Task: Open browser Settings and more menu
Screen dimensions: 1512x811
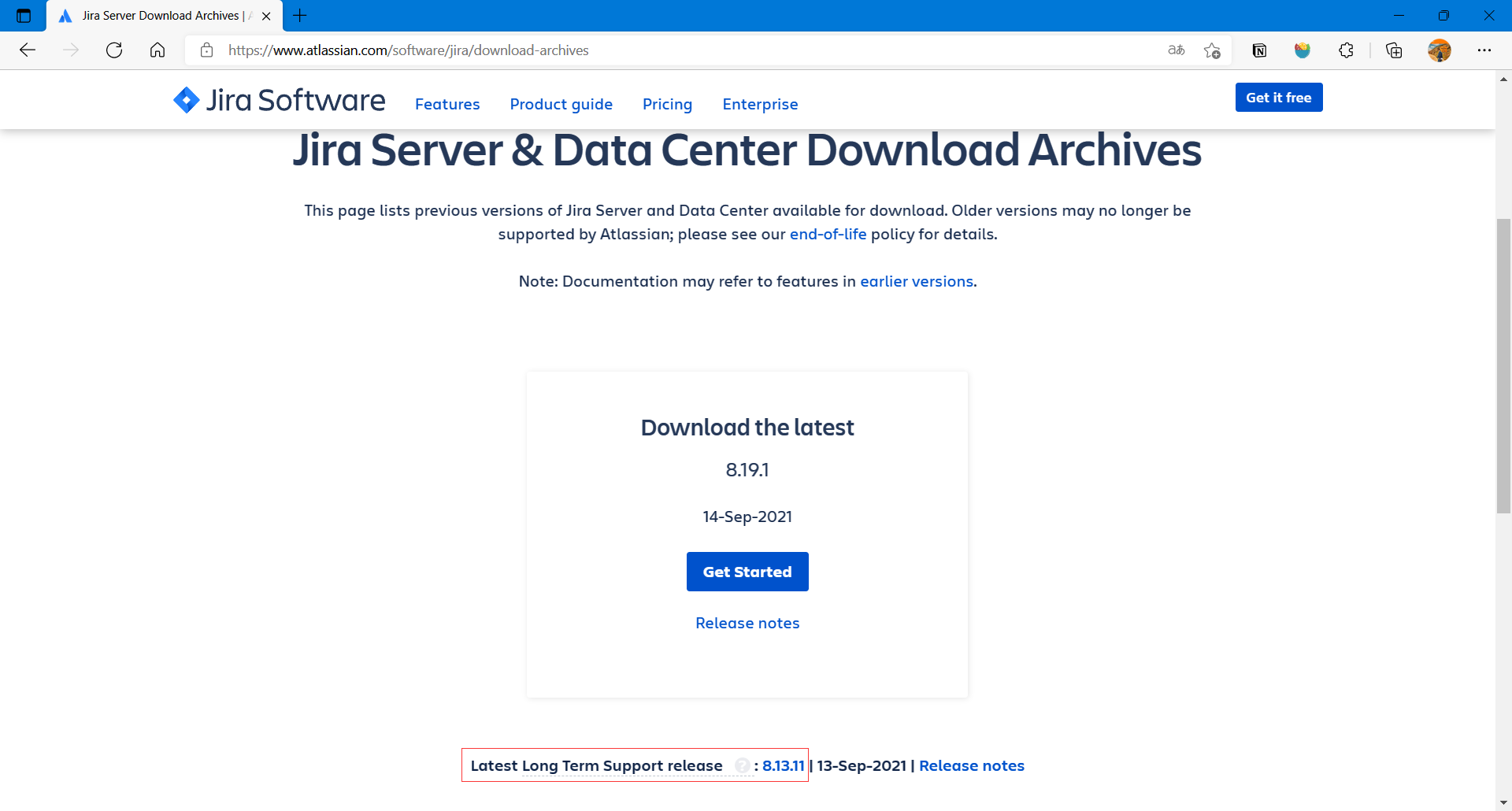Action: pyautogui.click(x=1484, y=50)
